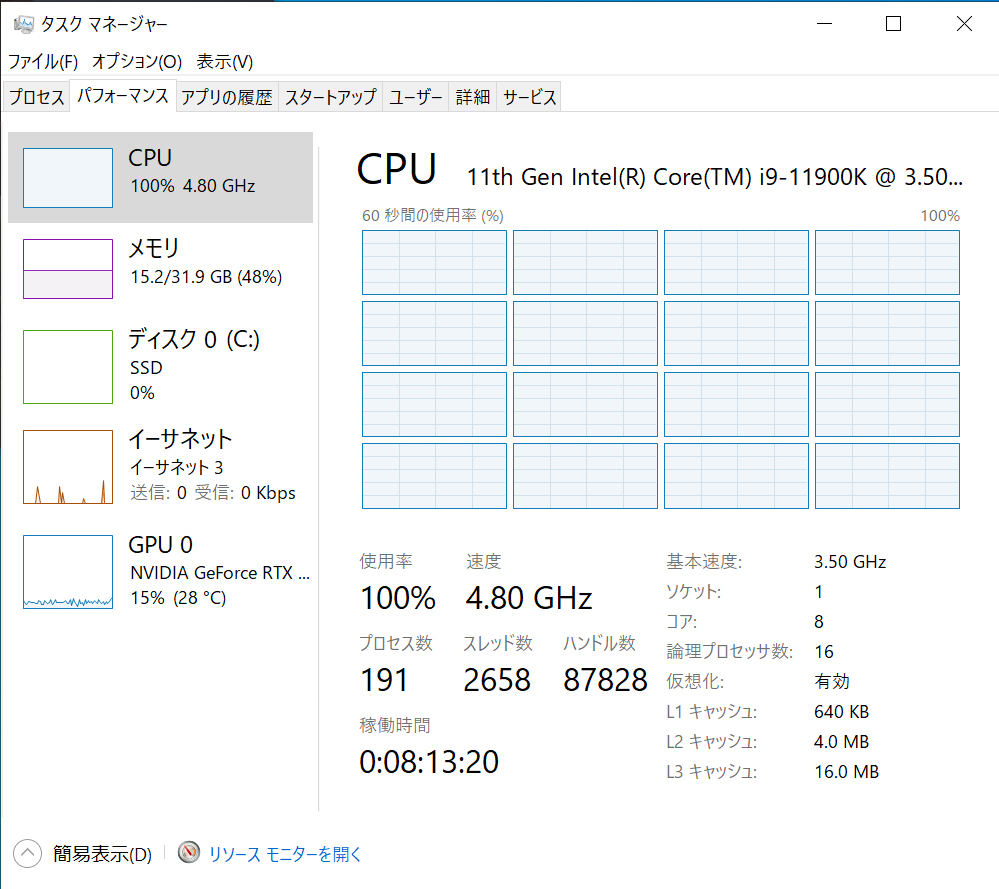The height and width of the screenshot is (889, 999).
Task: Open the Ethernet (イーサネット) activity graph
Action: [x=68, y=467]
